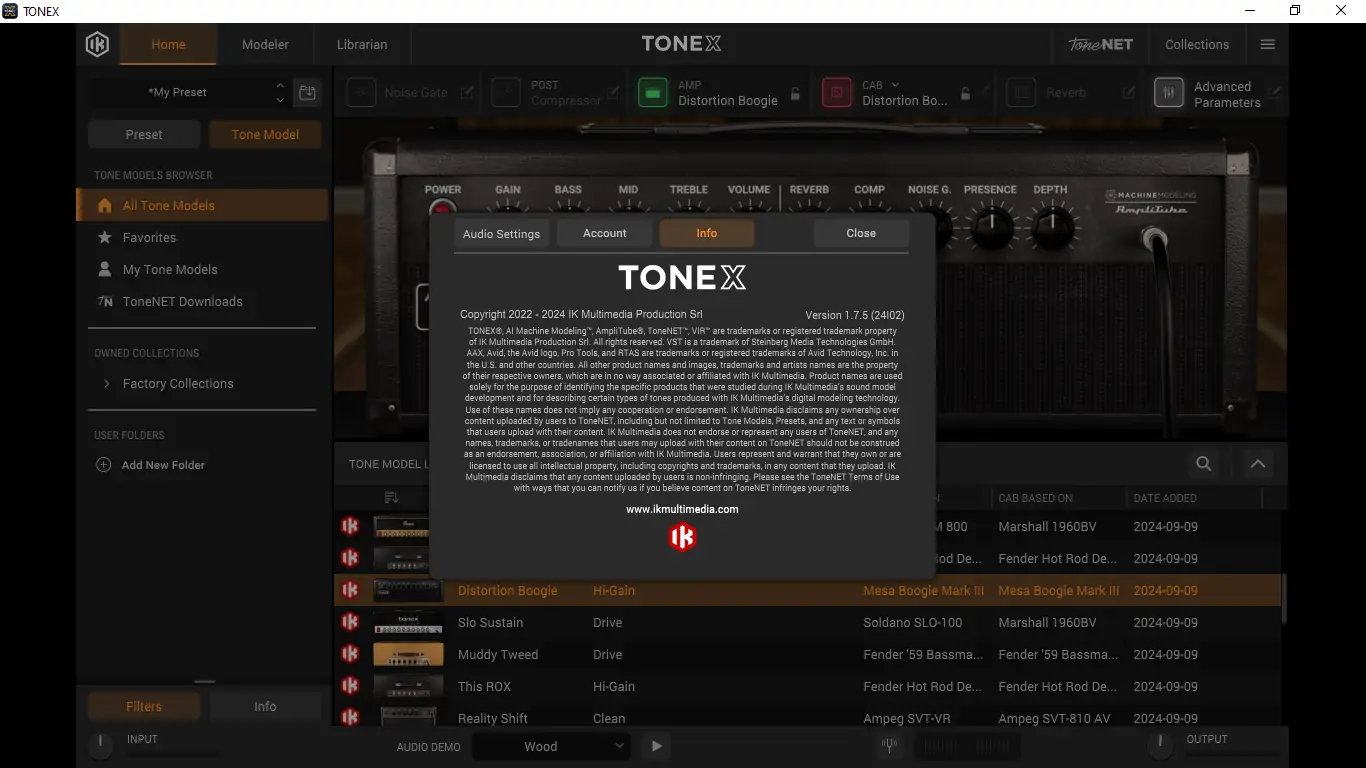This screenshot has width=1366, height=768.
Task: Select the This ROX tone model
Action: [x=808, y=686]
